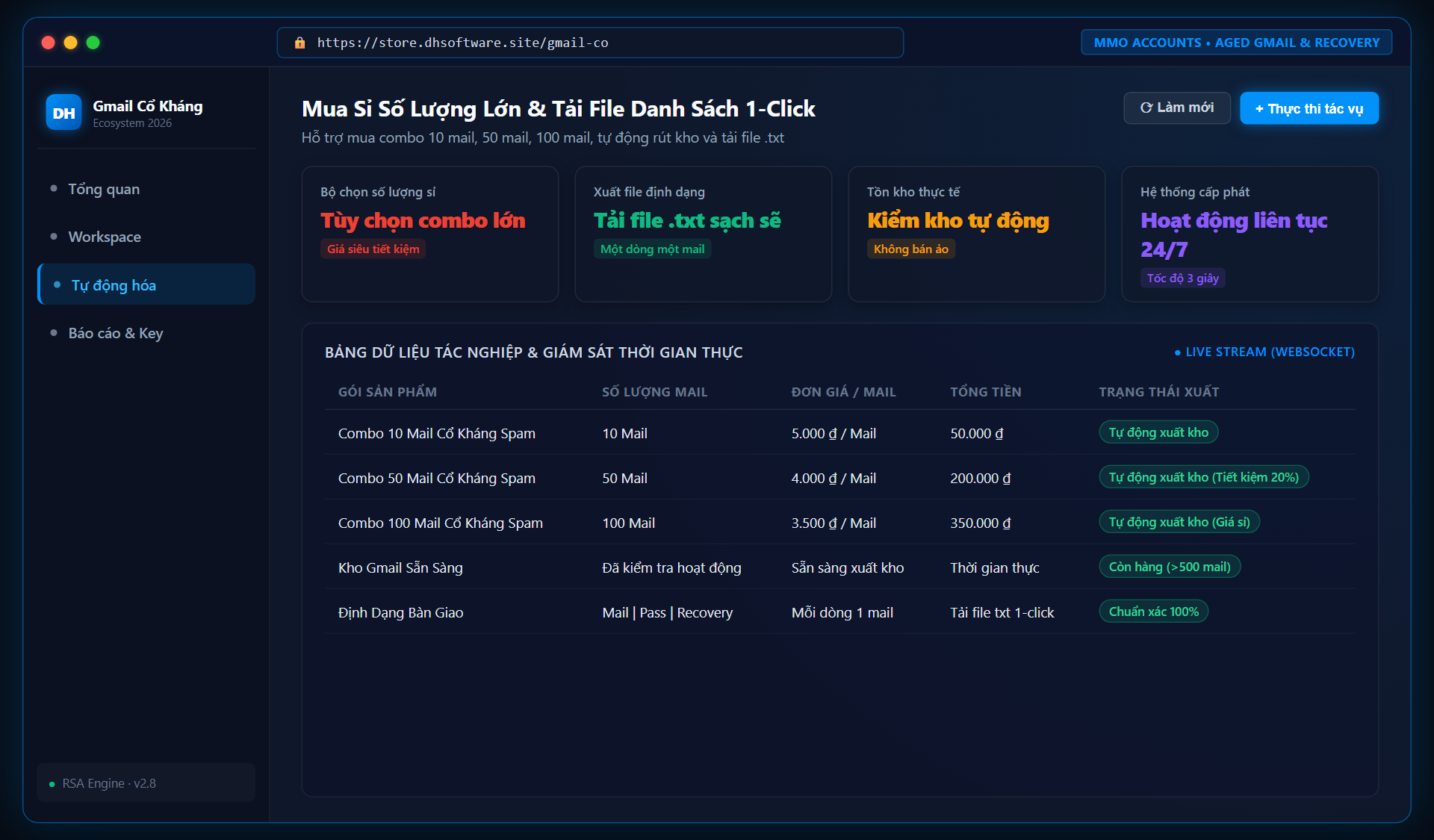Open the Tổng quan menu item

pos(146,189)
